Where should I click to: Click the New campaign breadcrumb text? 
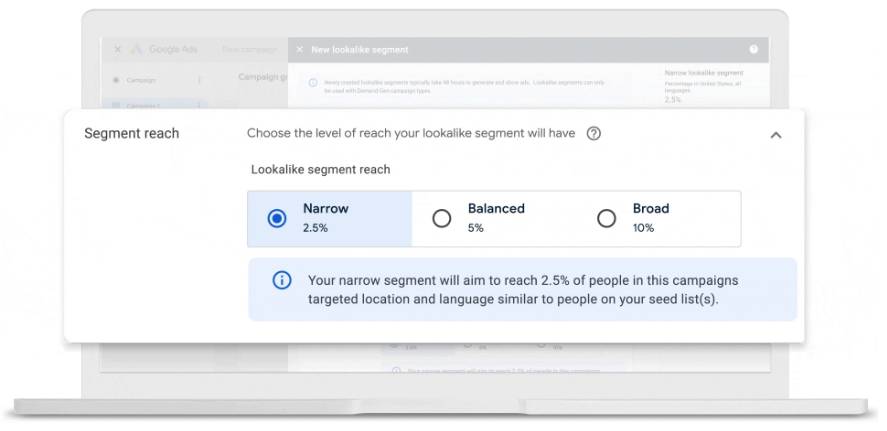tap(249, 50)
